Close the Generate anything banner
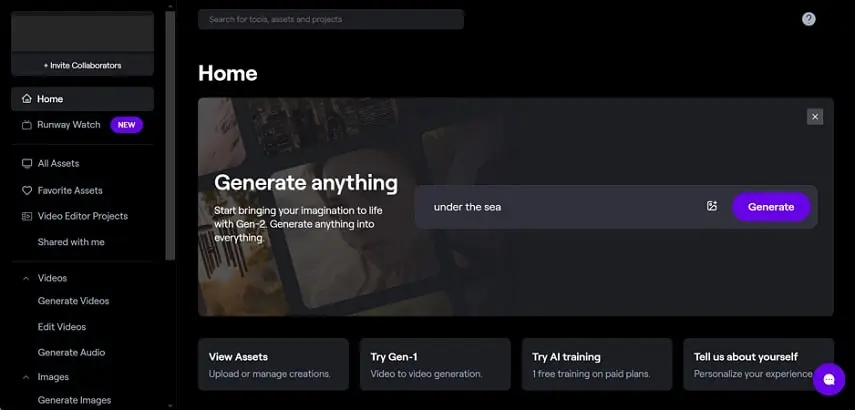The height and width of the screenshot is (410, 855). pyautogui.click(x=815, y=117)
